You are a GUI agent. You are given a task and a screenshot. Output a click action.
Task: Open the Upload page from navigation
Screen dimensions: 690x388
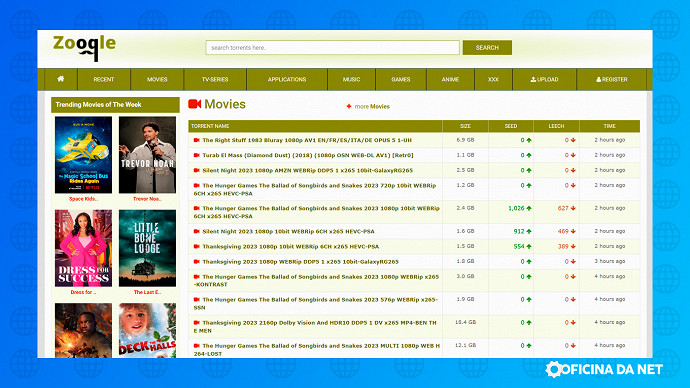click(x=544, y=79)
